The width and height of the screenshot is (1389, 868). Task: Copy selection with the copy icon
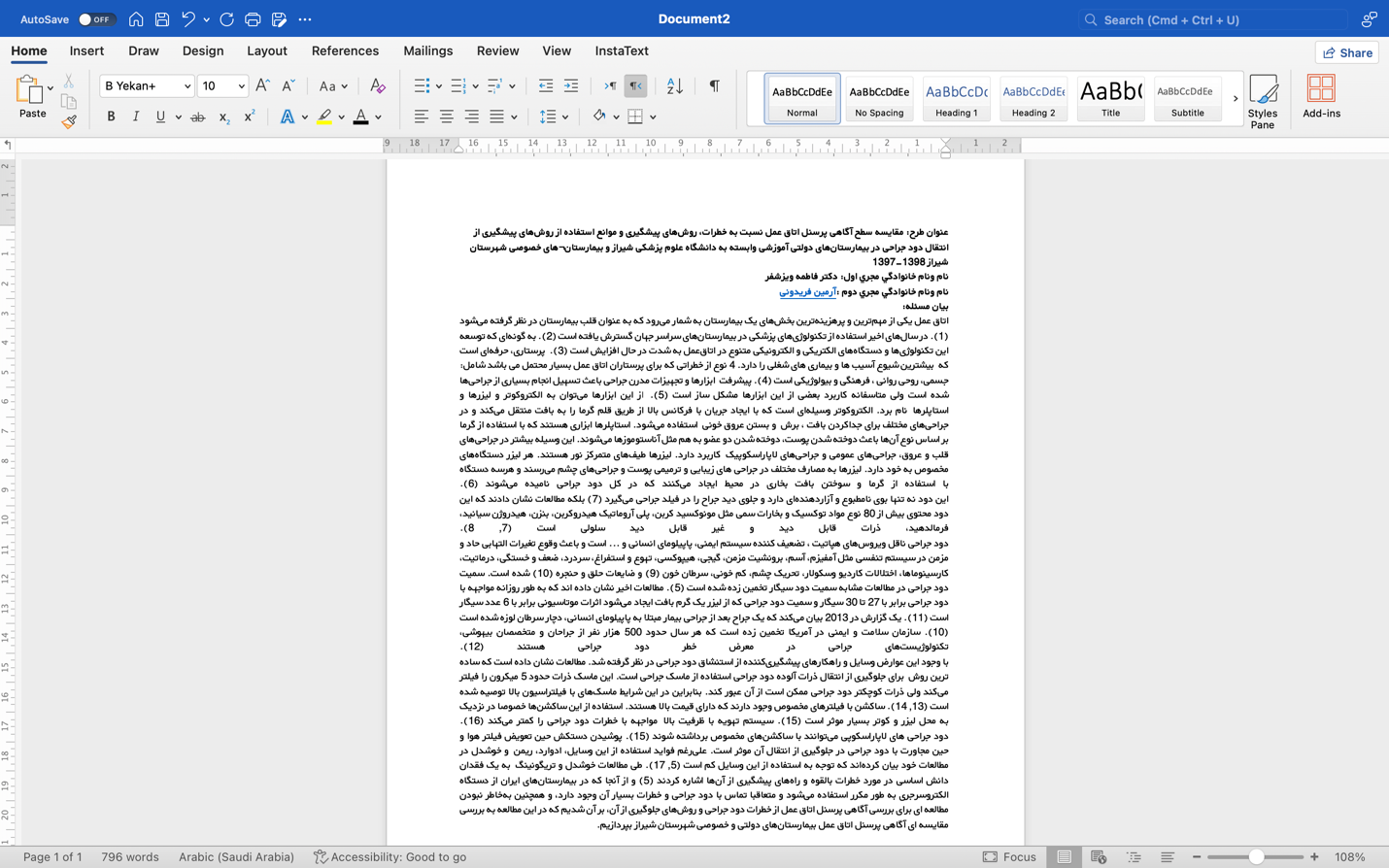[69, 102]
